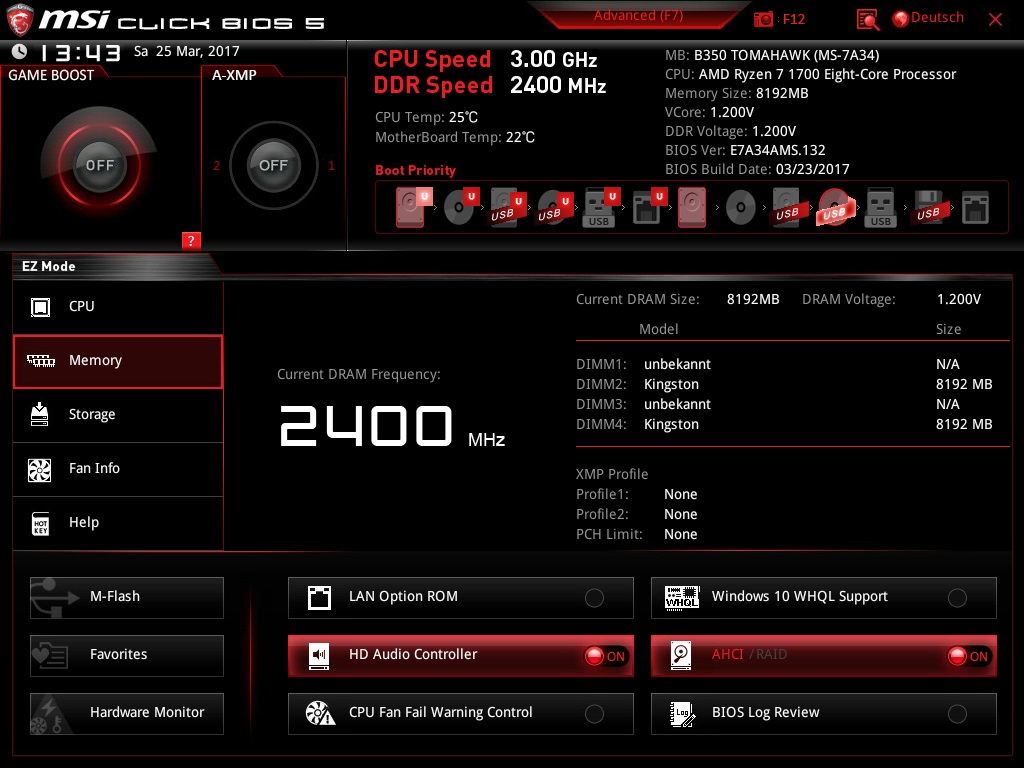The image size is (1024, 768).
Task: Enable the BIOS Log Review toggle
Action: 957,714
